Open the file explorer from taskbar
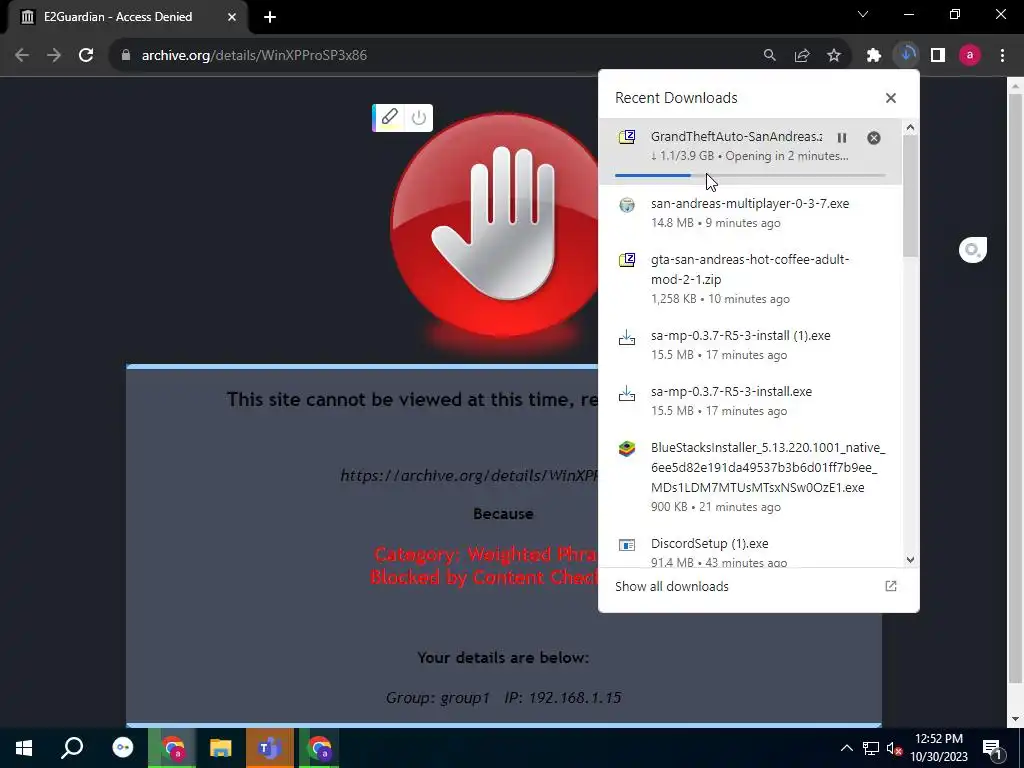Screen dimensions: 1024x768 (221, 748)
